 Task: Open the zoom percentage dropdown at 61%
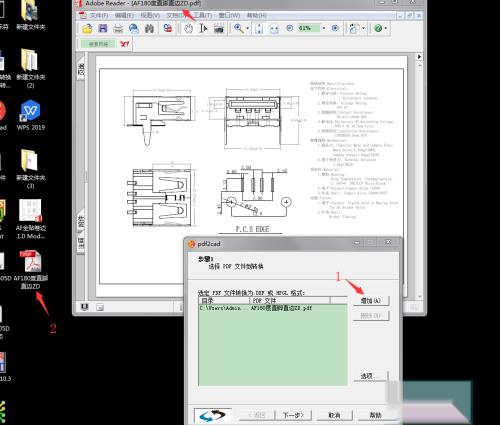[x=324, y=28]
